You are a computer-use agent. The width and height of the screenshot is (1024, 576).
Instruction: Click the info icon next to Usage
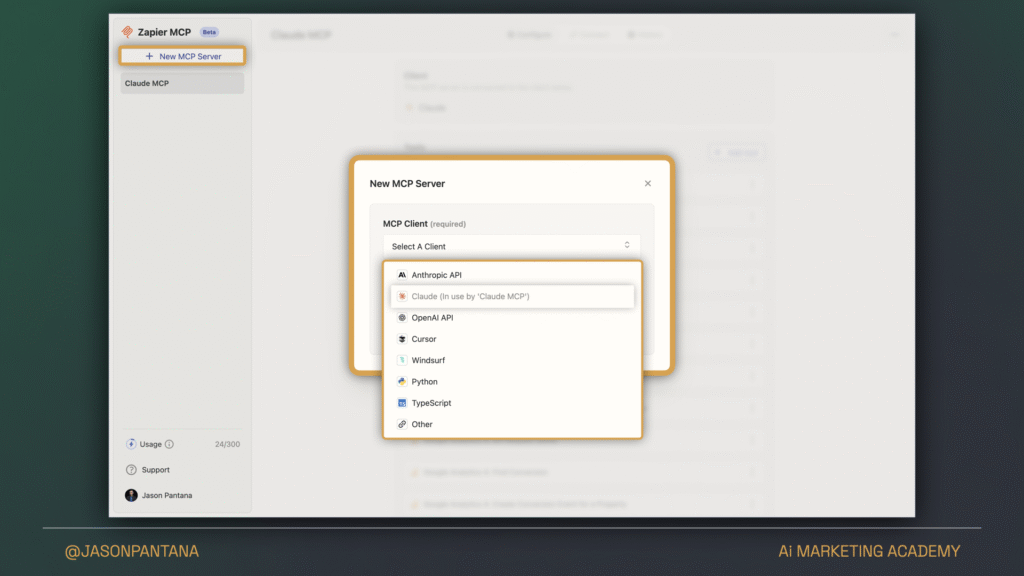pyautogui.click(x=170, y=444)
